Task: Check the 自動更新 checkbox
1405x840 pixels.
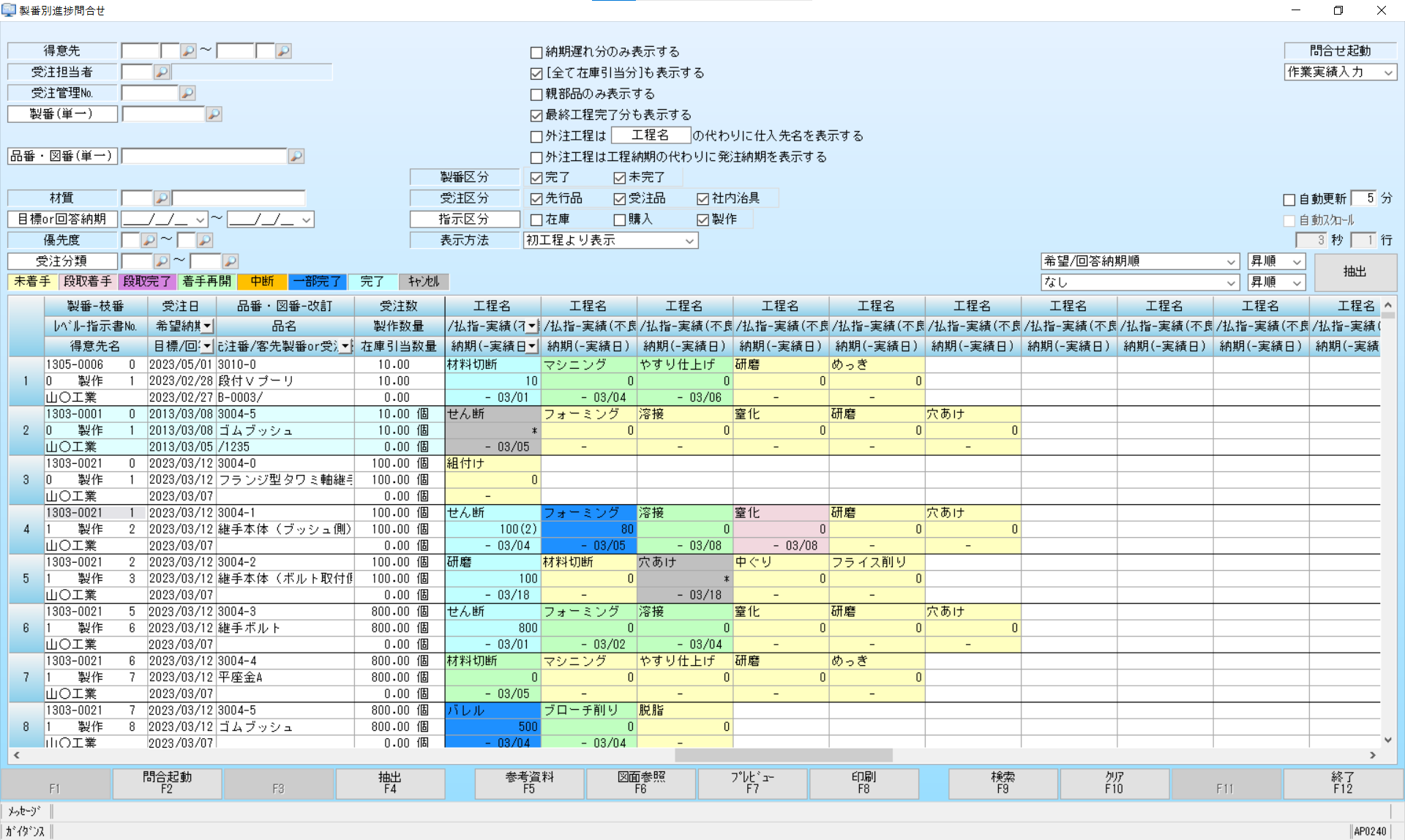Action: pyautogui.click(x=1289, y=200)
